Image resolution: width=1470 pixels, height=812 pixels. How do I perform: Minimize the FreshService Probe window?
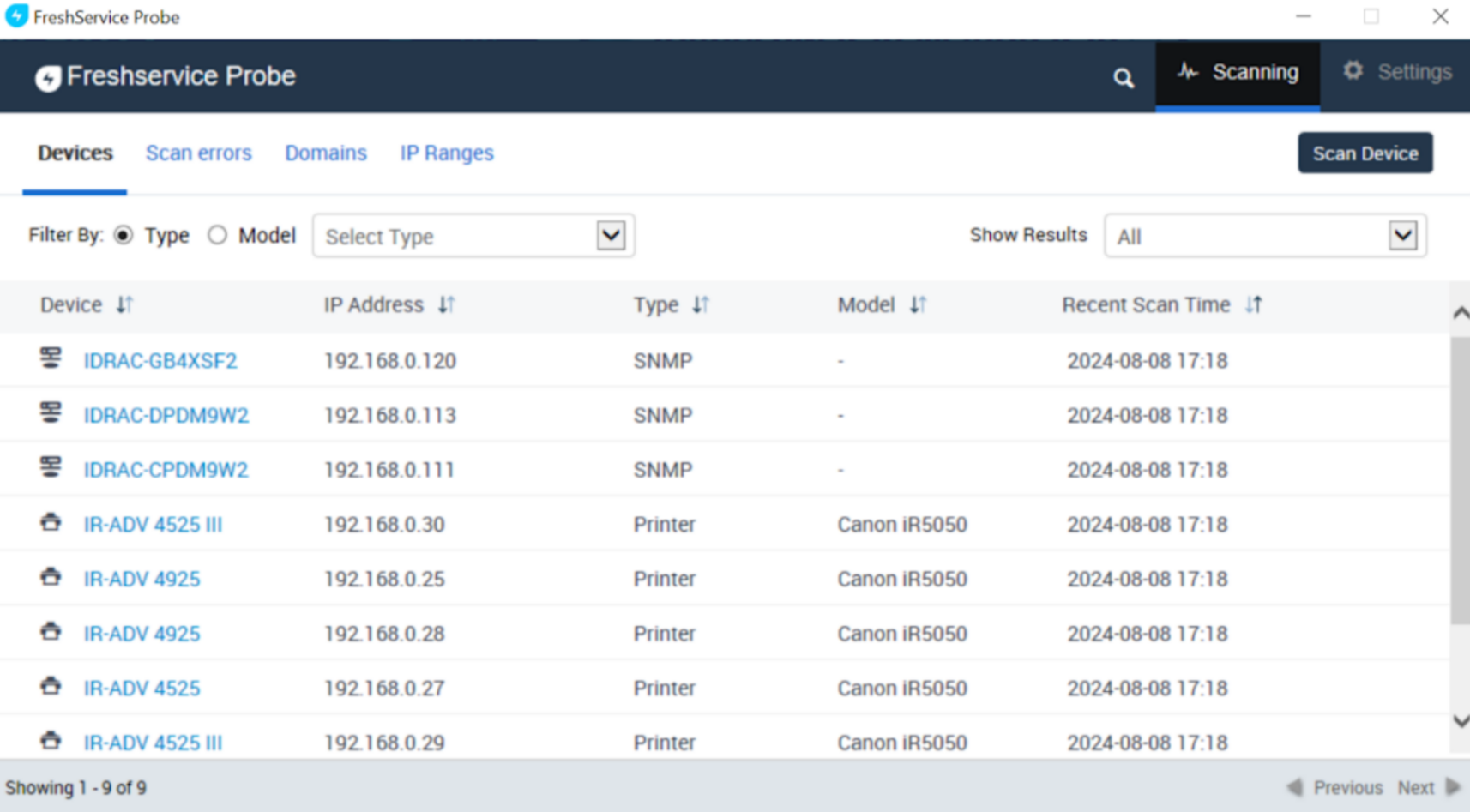tap(1304, 16)
